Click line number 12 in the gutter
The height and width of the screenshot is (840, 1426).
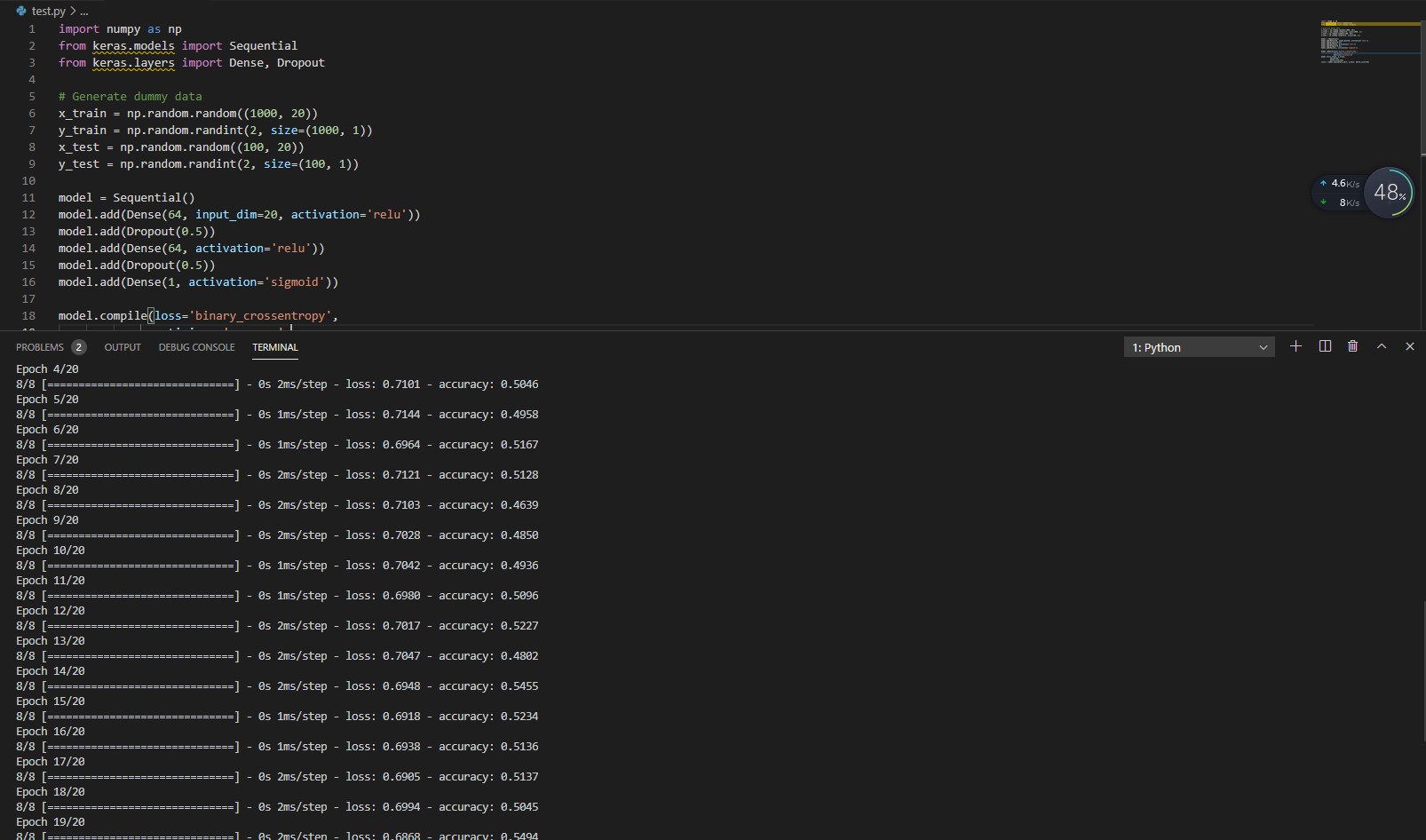28,215
